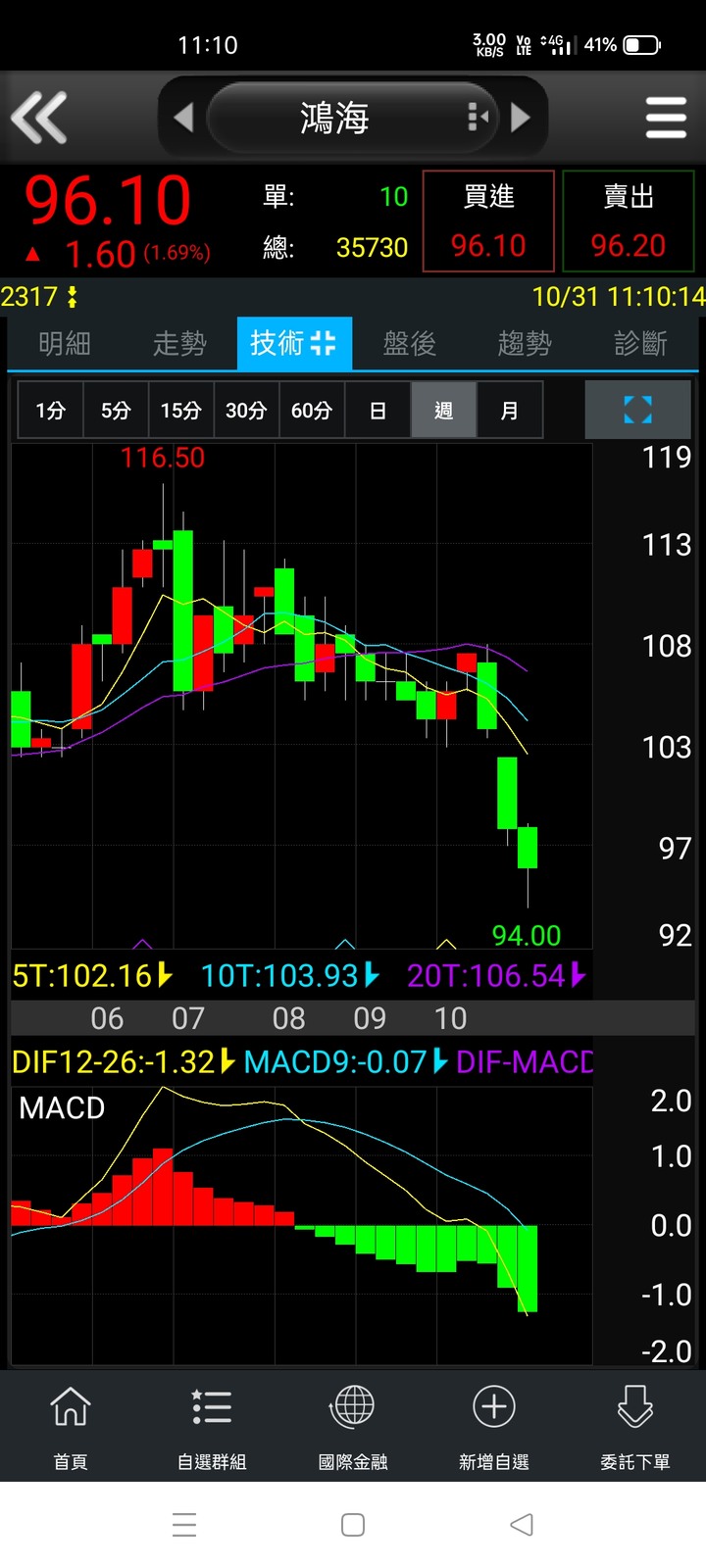The width and height of the screenshot is (706, 1568).
Task: Open DIF12-26 indicator settings
Action: [124, 1061]
